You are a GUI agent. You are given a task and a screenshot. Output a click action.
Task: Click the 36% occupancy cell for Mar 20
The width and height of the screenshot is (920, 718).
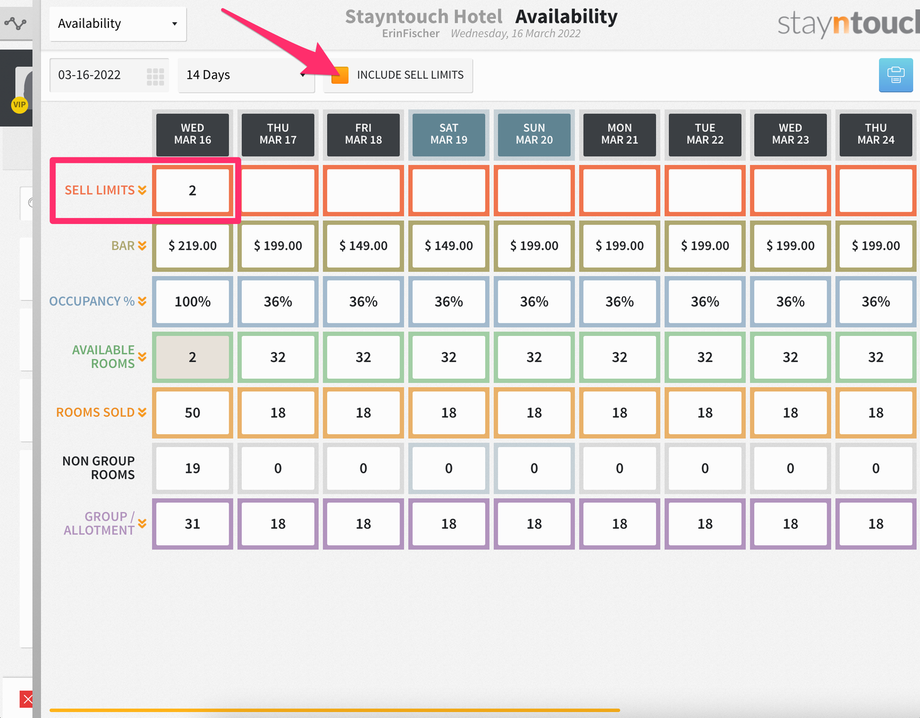coord(534,302)
